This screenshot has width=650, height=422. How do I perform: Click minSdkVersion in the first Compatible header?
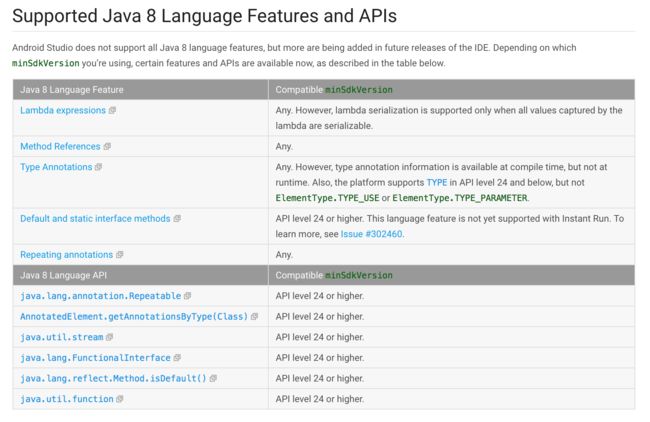click(x=359, y=90)
